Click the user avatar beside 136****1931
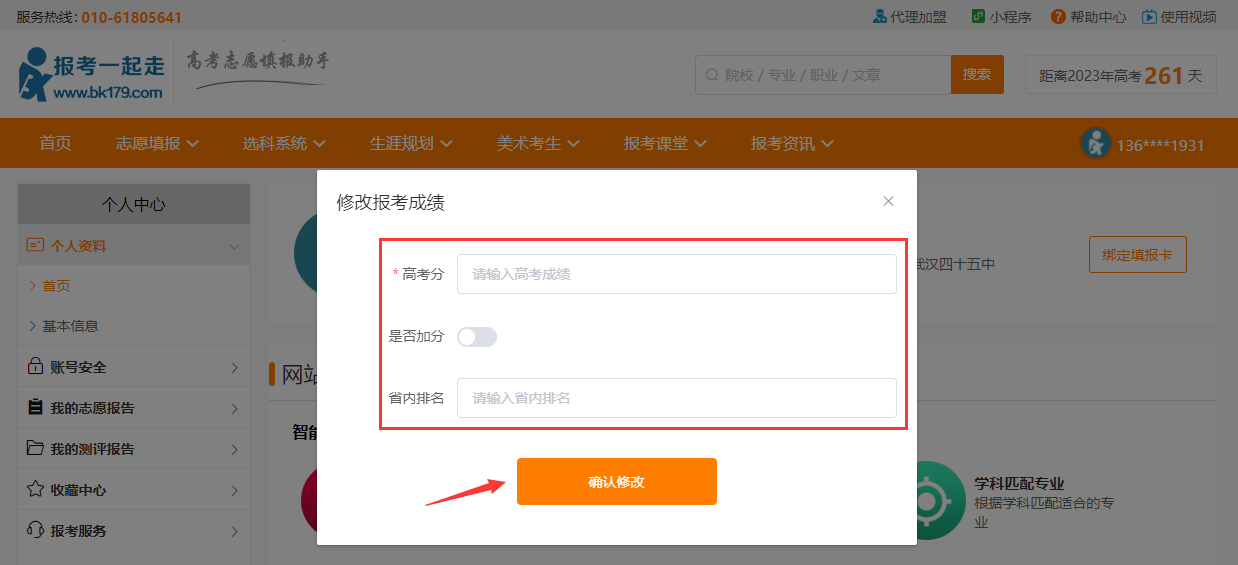 click(1096, 144)
